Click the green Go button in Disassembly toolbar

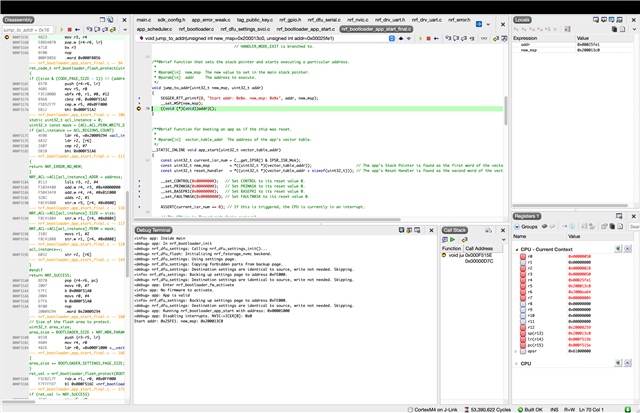(x=62, y=29)
